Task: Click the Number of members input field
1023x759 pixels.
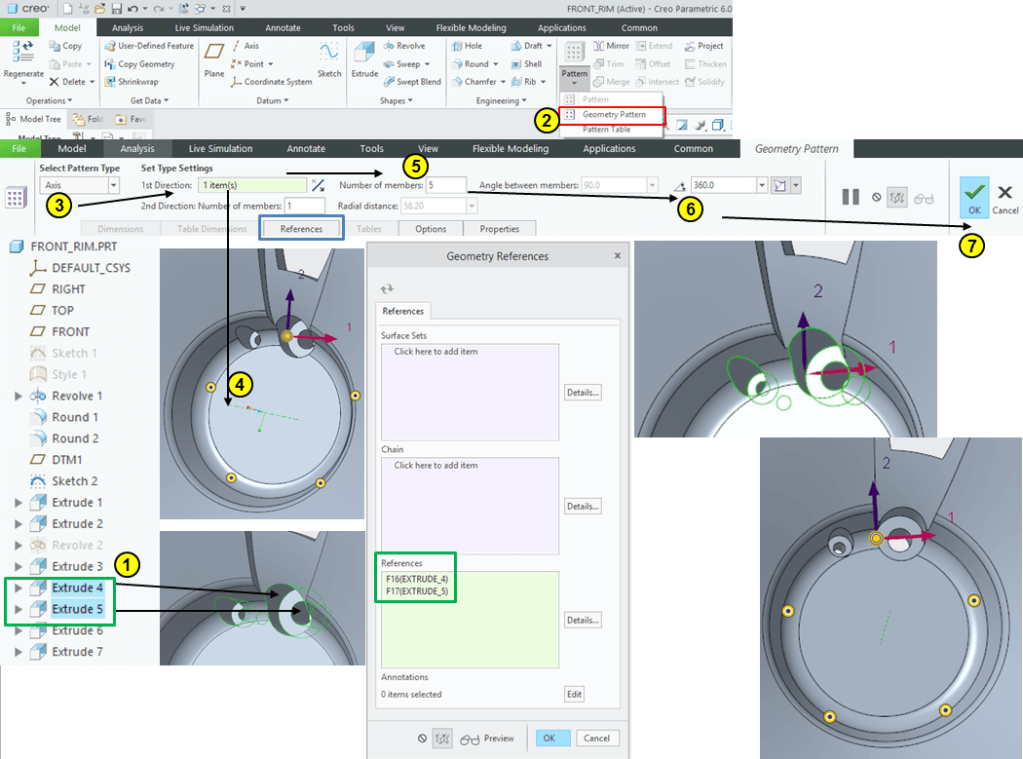Action: tap(446, 185)
